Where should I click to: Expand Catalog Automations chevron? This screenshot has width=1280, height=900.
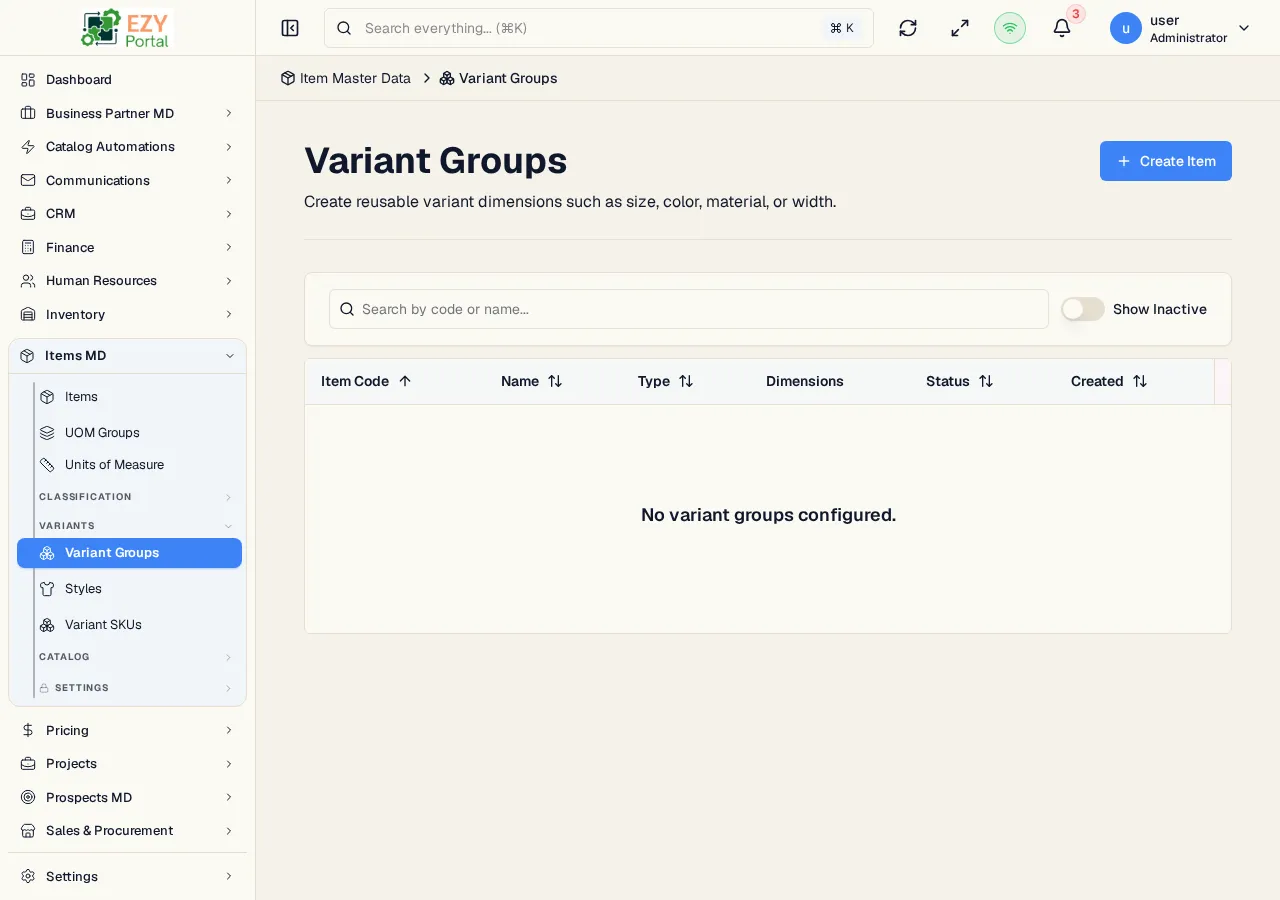[x=229, y=147]
